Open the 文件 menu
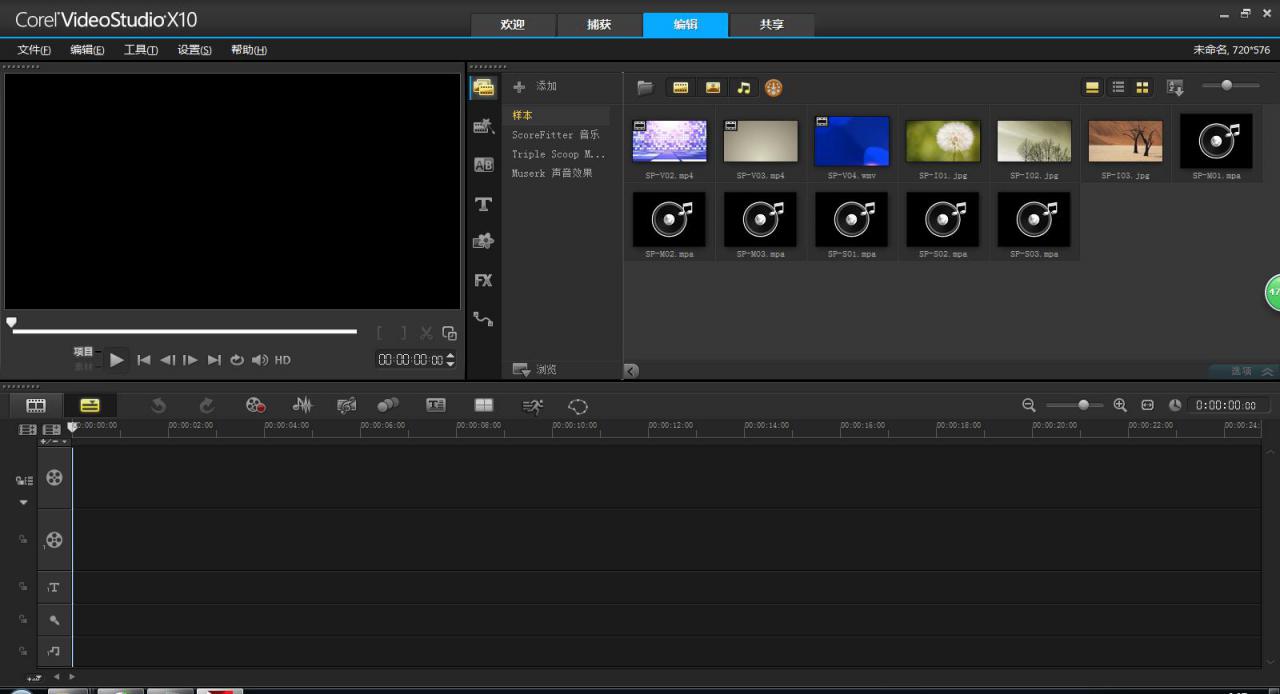 pyautogui.click(x=34, y=50)
